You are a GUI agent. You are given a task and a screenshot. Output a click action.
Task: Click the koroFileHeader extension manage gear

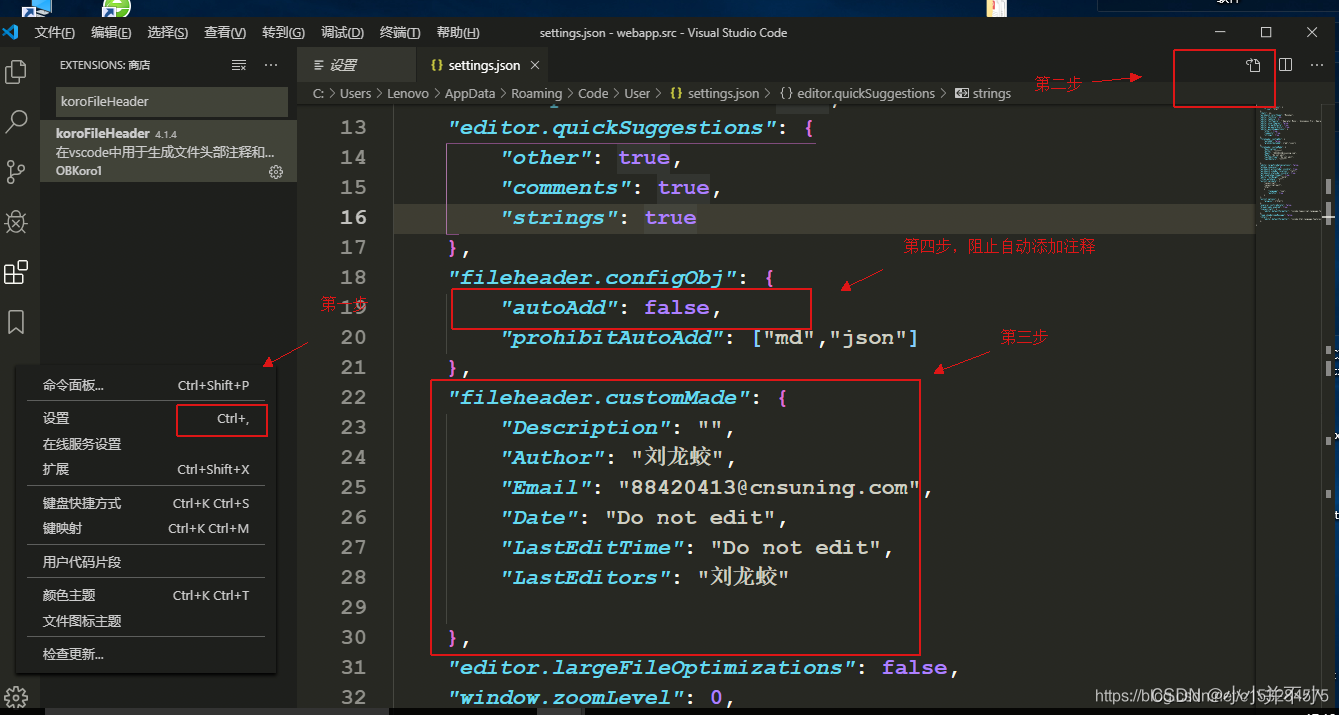point(276,172)
